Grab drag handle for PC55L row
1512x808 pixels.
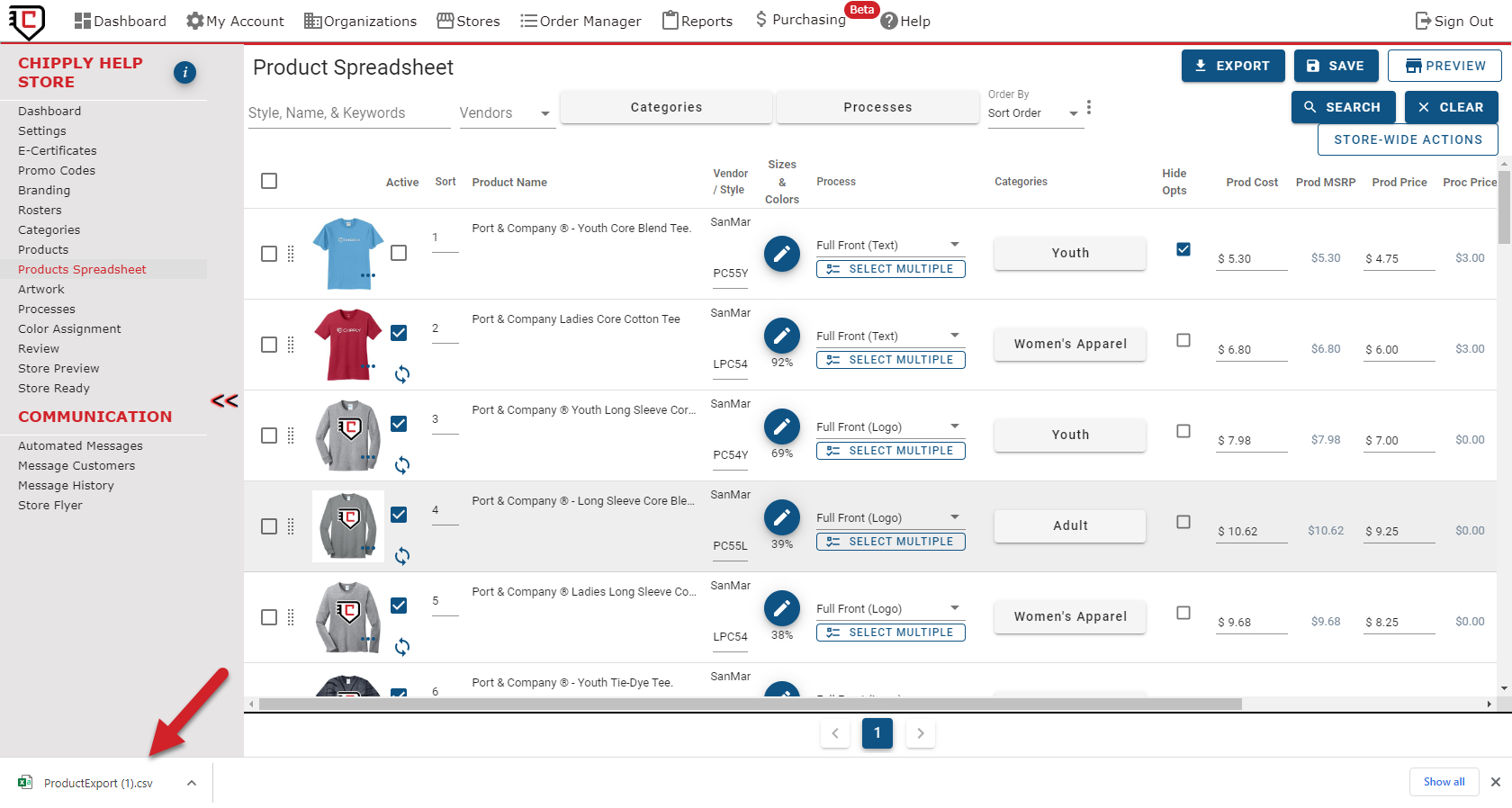pos(291,526)
